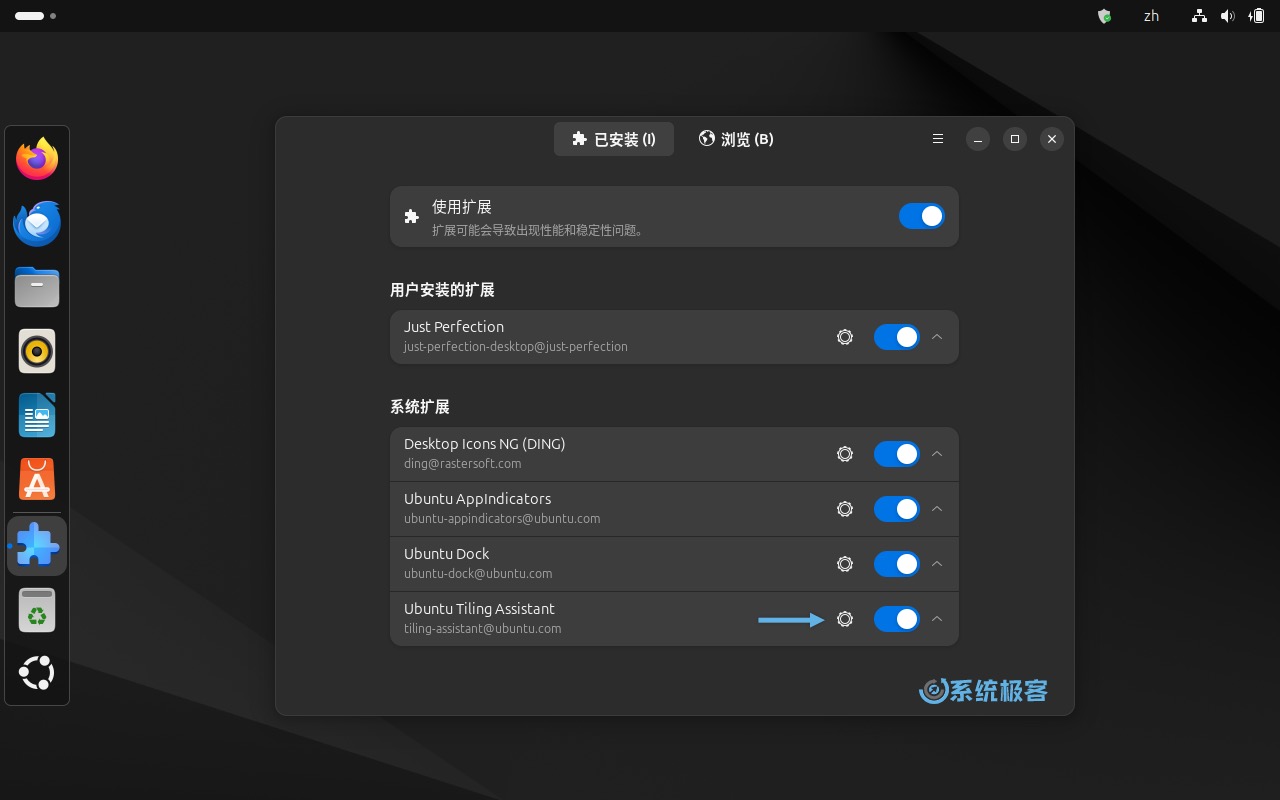Click the Activities workspace indicator pill

pyautogui.click(x=29, y=16)
